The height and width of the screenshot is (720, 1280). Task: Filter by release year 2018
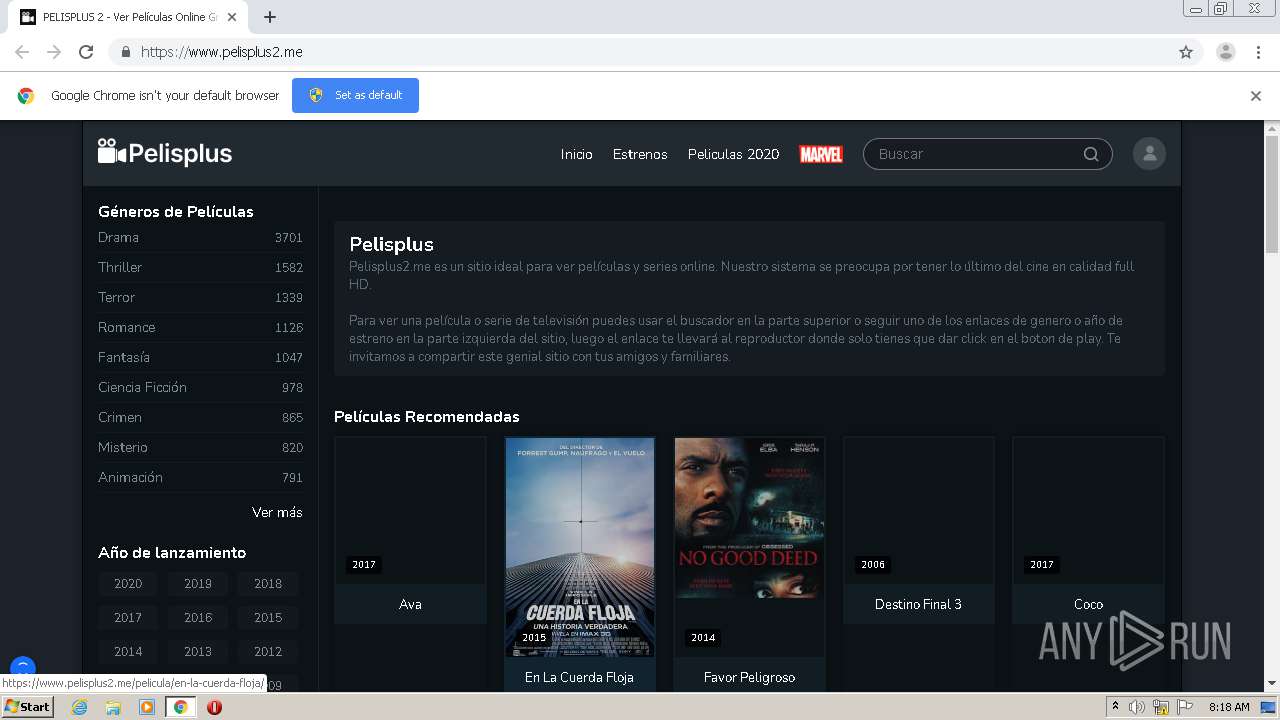[268, 584]
